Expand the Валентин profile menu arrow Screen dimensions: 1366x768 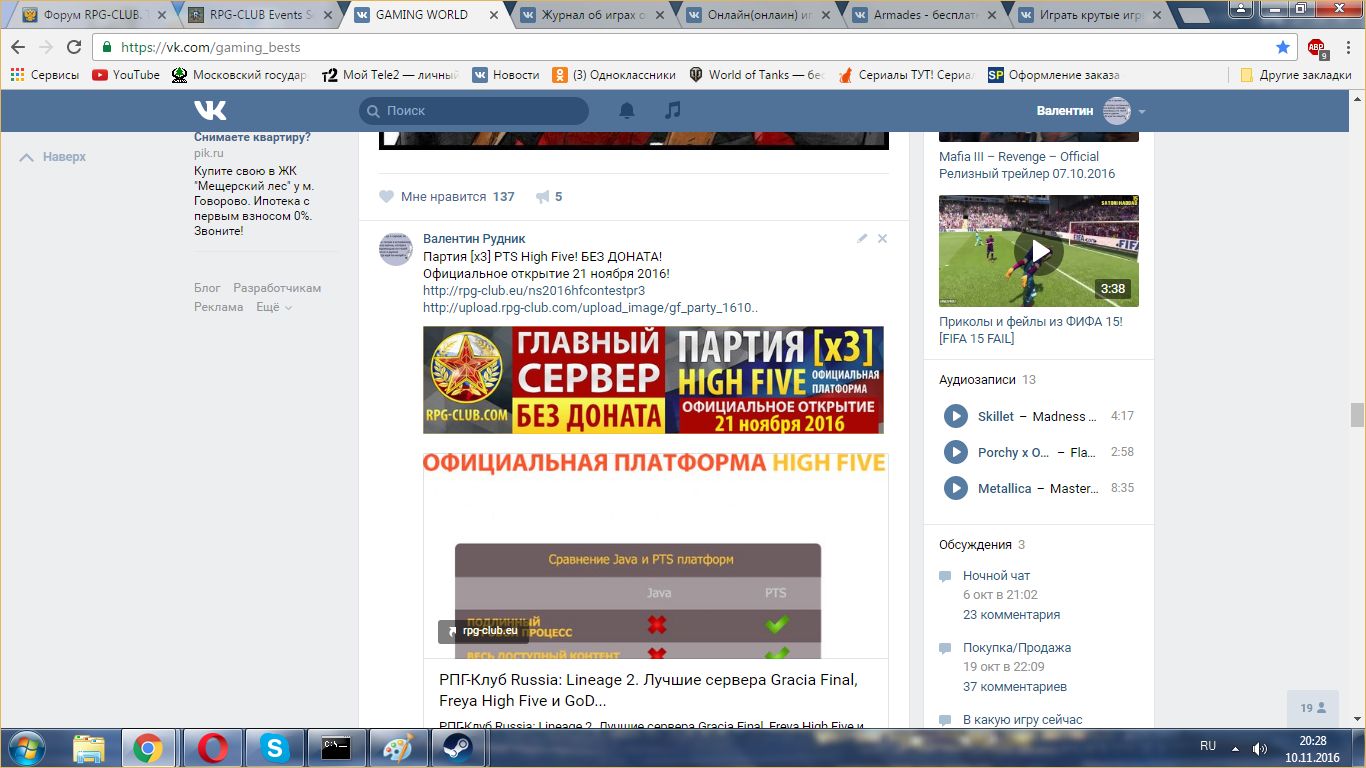coord(1142,112)
